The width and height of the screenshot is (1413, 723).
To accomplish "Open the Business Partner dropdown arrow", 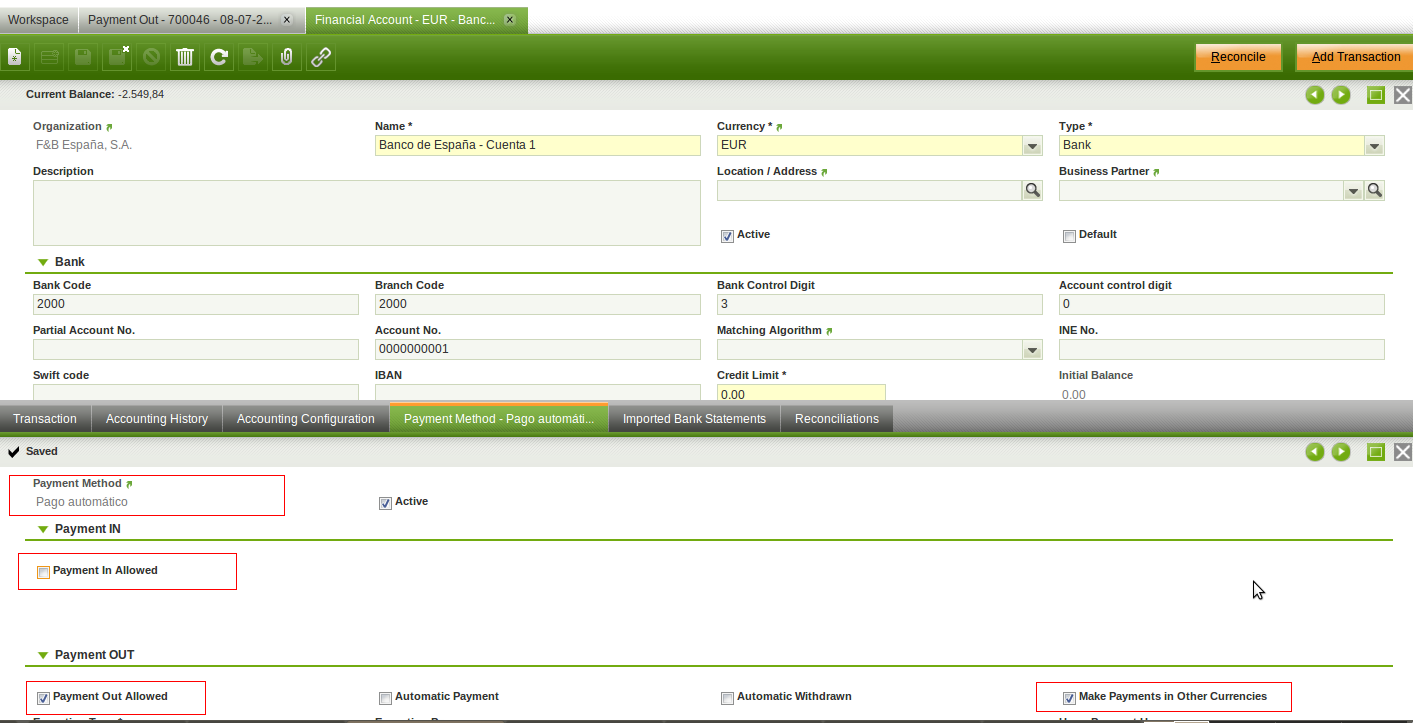I will point(1353,191).
